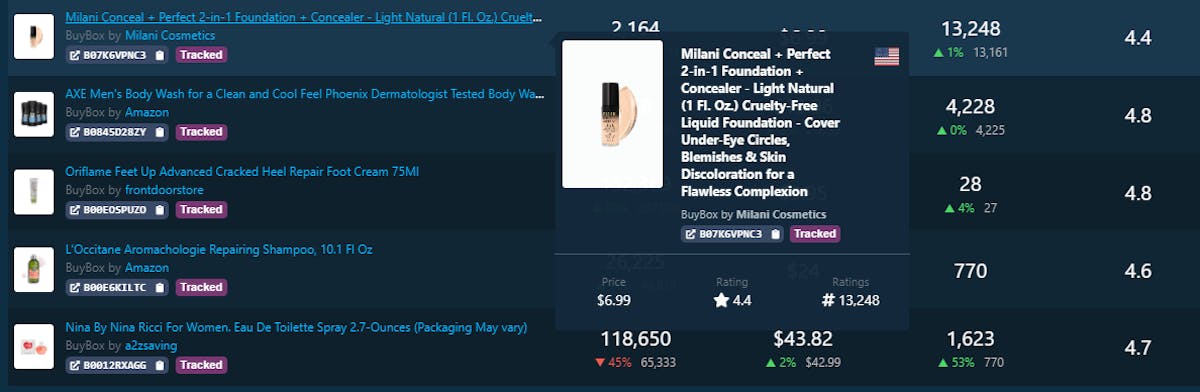Copy ASIN B00EO5PUZO using clipboard icon
The width and height of the screenshot is (1200, 392).
[160, 210]
